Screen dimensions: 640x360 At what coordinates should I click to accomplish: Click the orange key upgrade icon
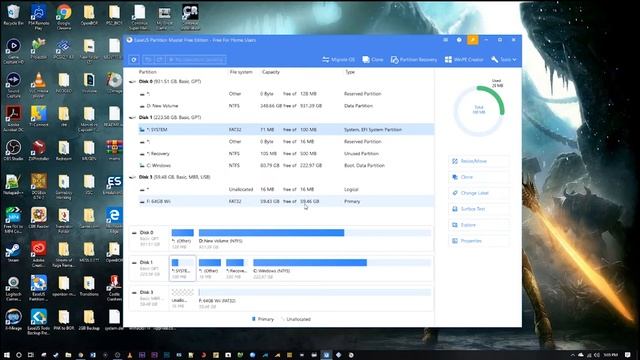pos(473,40)
